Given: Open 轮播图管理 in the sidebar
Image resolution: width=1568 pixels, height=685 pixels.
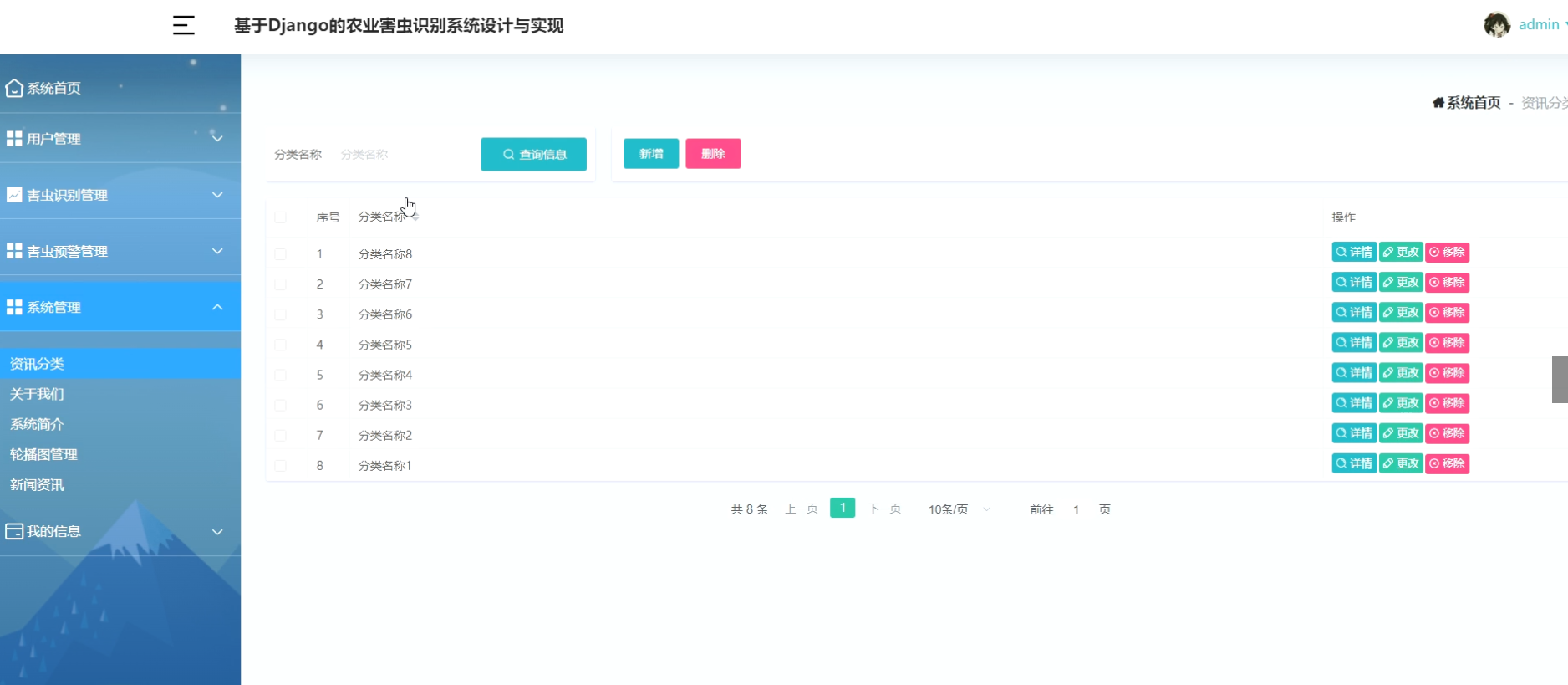Looking at the screenshot, I should point(120,454).
